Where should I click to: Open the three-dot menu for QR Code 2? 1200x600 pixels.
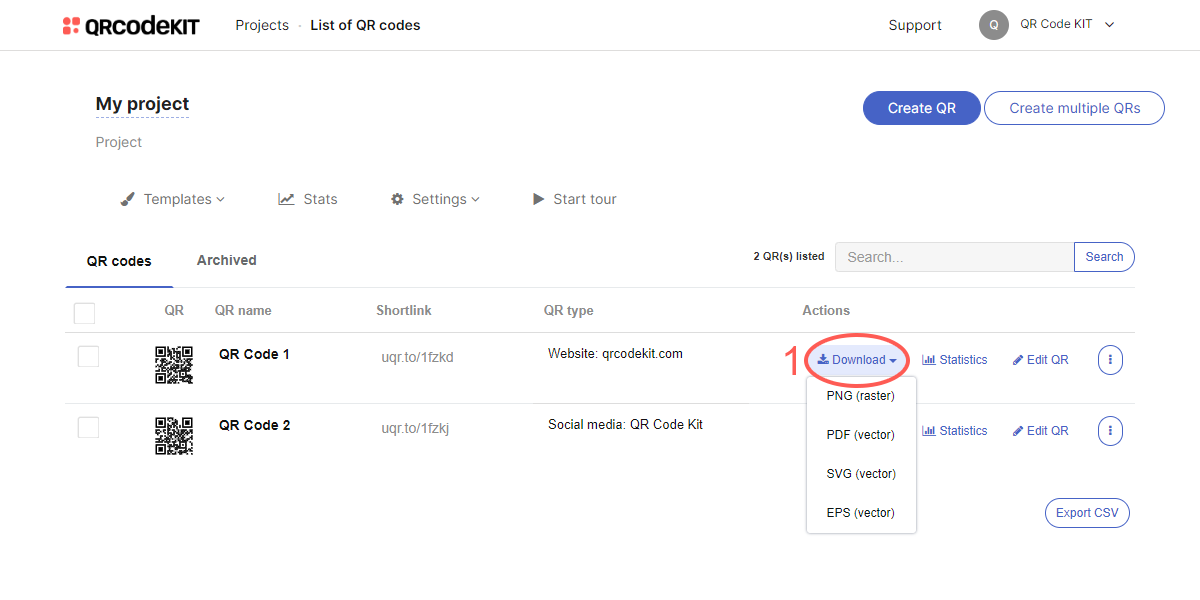(x=1110, y=430)
